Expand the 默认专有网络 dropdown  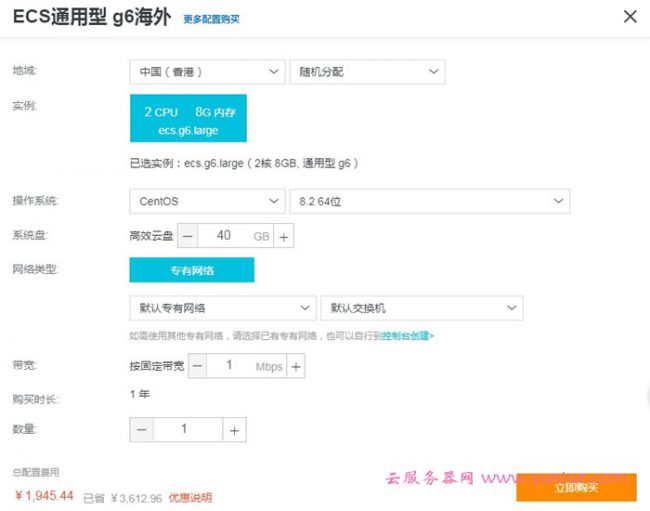pyautogui.click(x=222, y=308)
